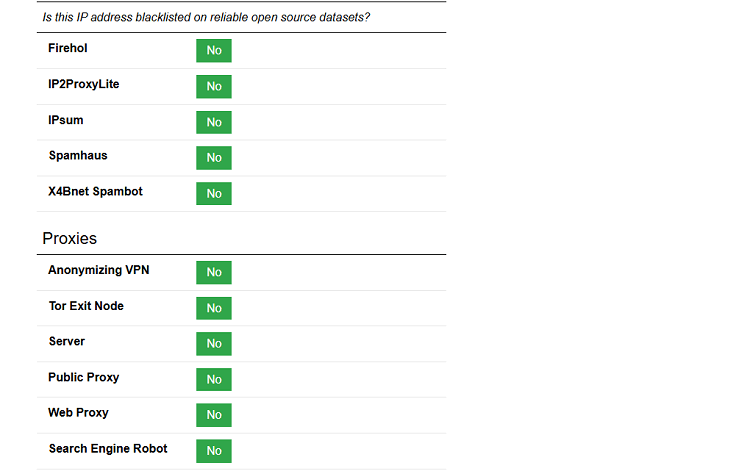Select the IP2ProxyLite label

pos(83,84)
